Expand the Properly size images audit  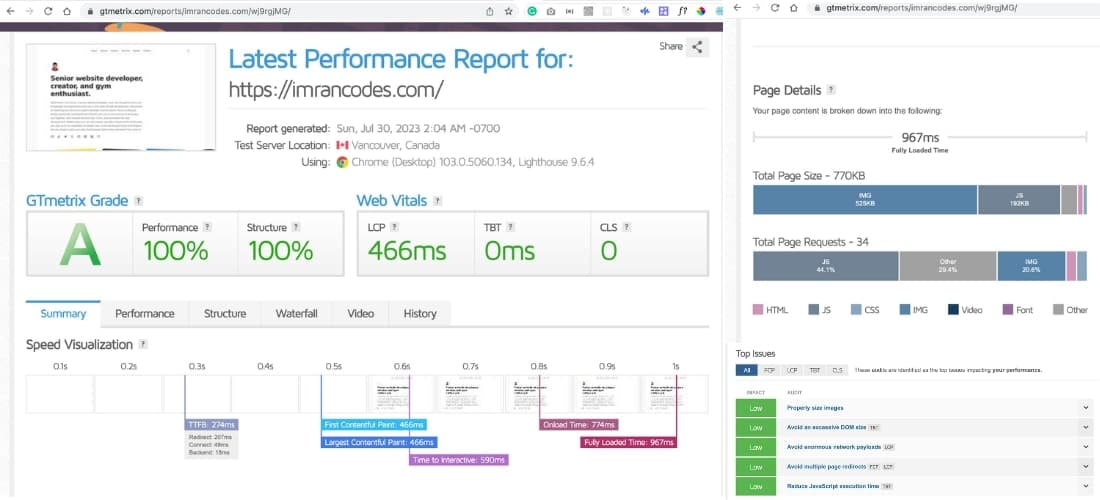coord(1086,407)
